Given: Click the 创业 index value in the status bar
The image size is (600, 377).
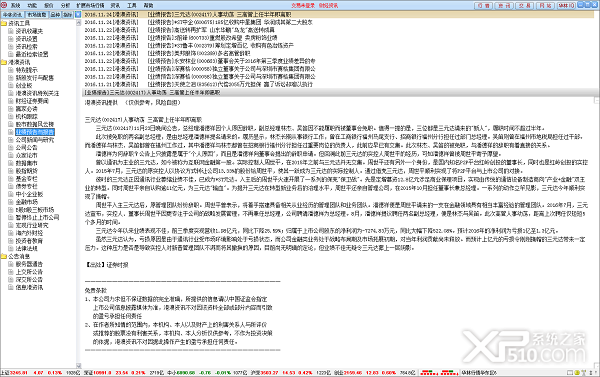Looking at the screenshot, I should click(353, 372).
